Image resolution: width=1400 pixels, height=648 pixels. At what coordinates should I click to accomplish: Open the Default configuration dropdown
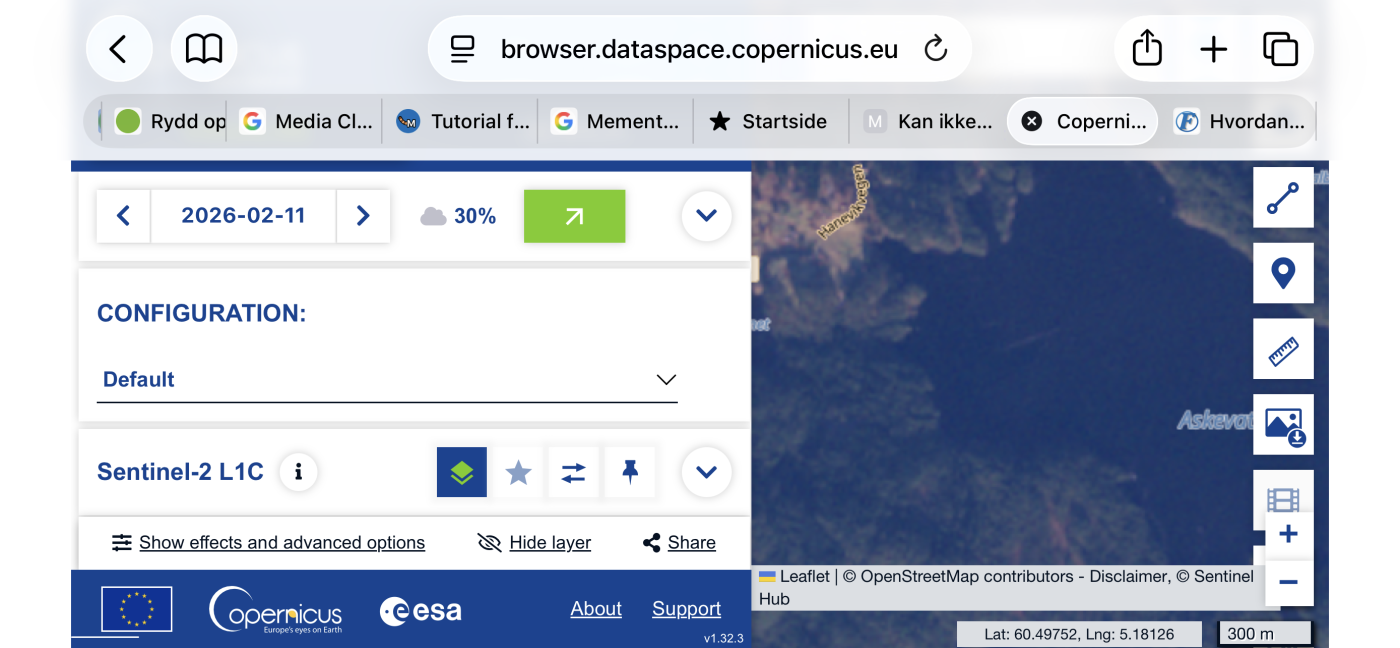coord(387,380)
